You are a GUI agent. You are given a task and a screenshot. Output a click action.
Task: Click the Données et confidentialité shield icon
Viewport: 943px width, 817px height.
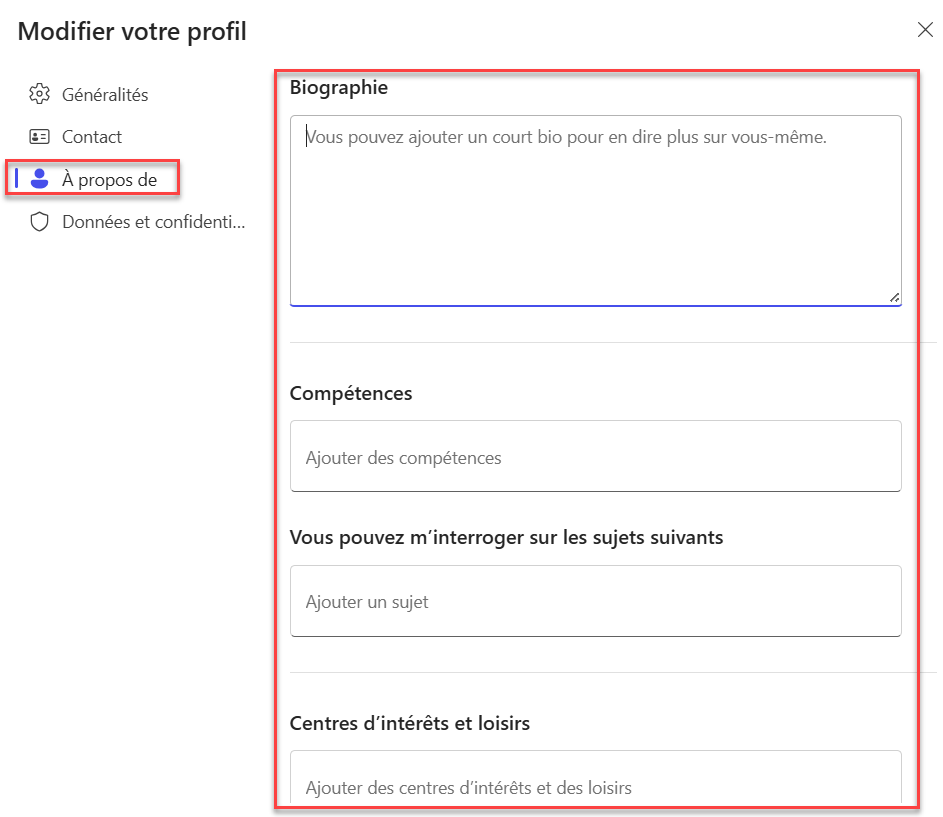pyautogui.click(x=40, y=221)
